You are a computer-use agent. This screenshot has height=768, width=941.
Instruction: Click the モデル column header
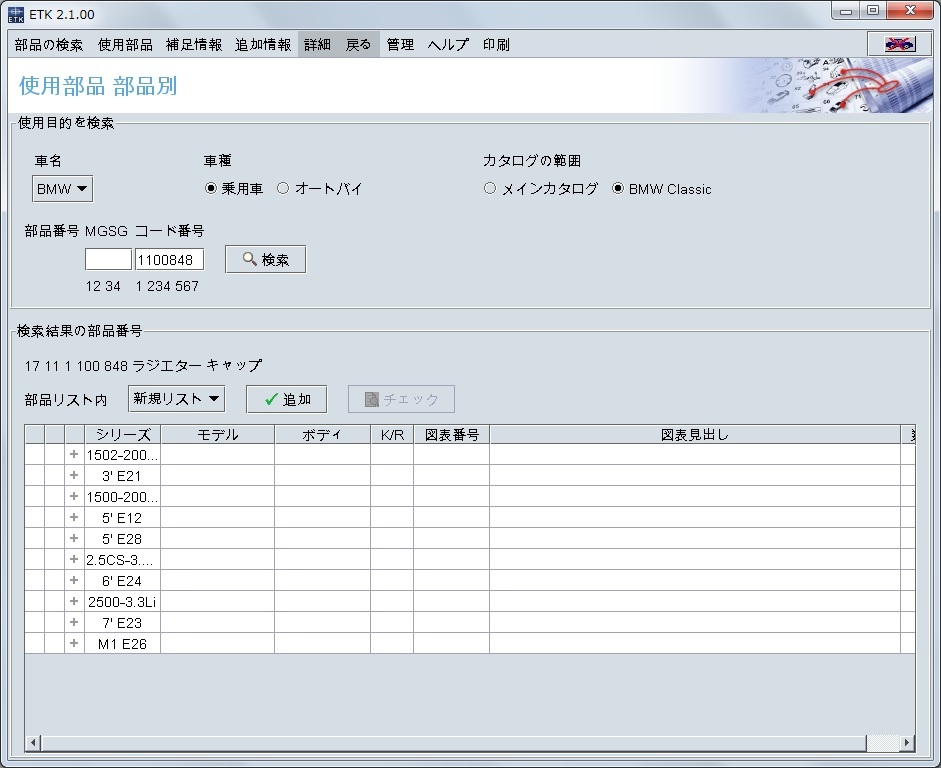click(x=217, y=434)
